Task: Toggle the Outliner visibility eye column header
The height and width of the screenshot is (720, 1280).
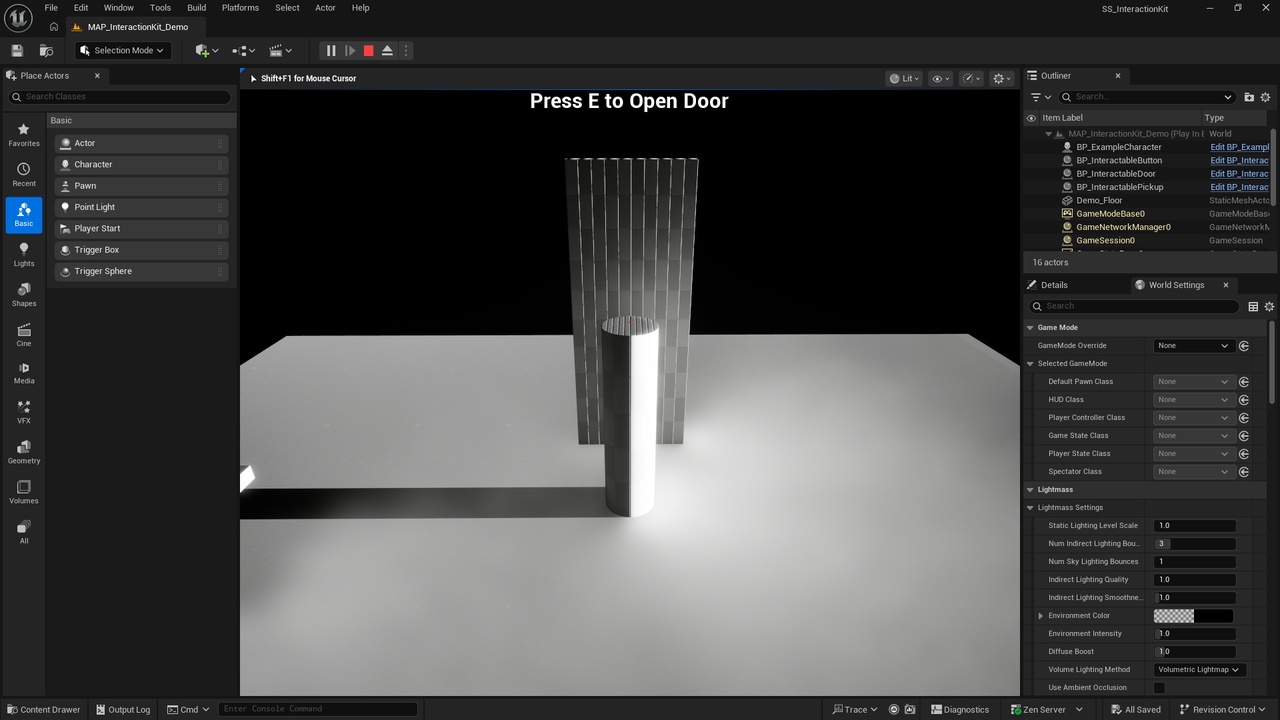Action: click(x=1031, y=118)
